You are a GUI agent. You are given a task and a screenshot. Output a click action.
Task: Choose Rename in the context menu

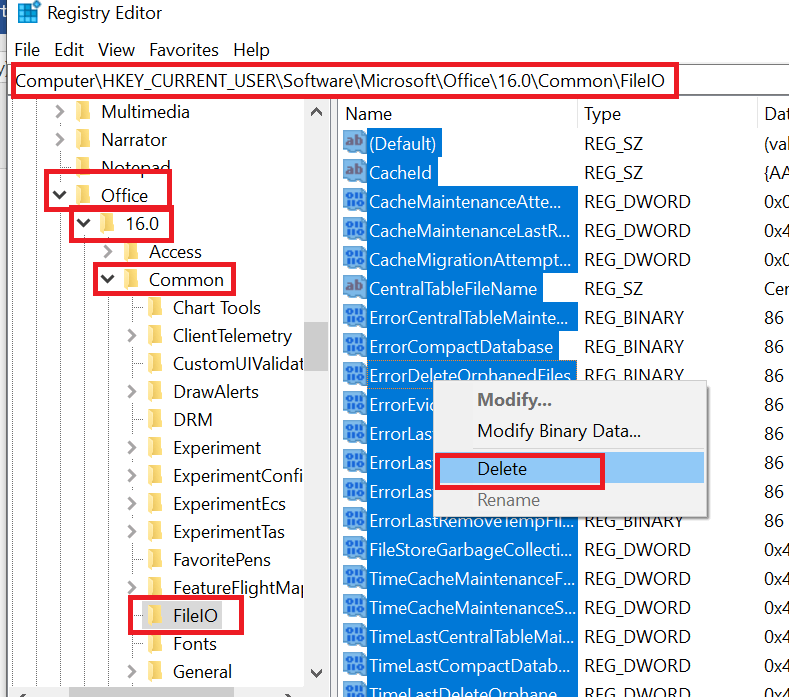tap(569, 500)
